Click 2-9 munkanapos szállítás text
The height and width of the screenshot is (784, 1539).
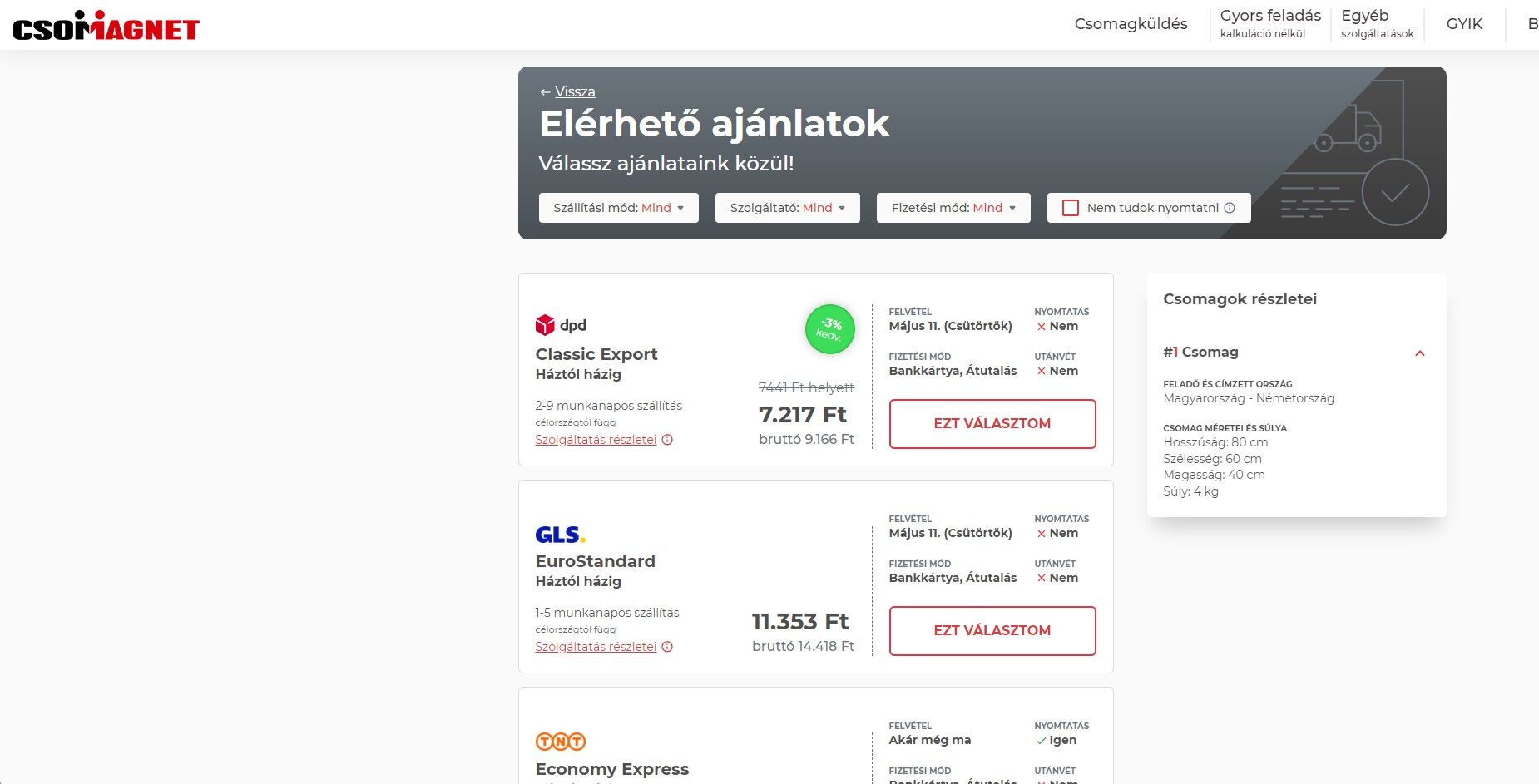coord(608,406)
